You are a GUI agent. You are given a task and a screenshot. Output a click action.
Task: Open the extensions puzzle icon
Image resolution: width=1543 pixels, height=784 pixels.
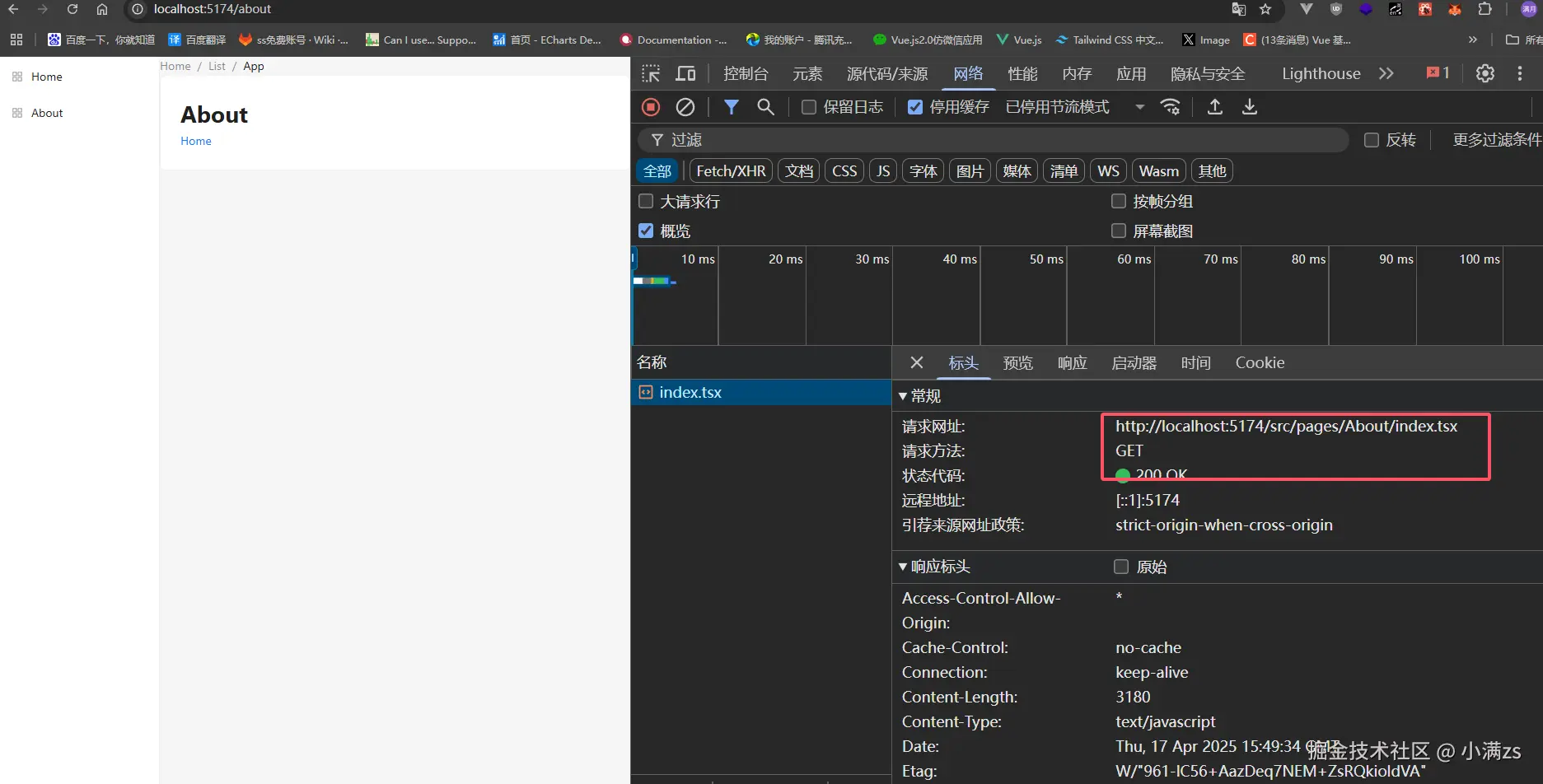click(x=1485, y=9)
